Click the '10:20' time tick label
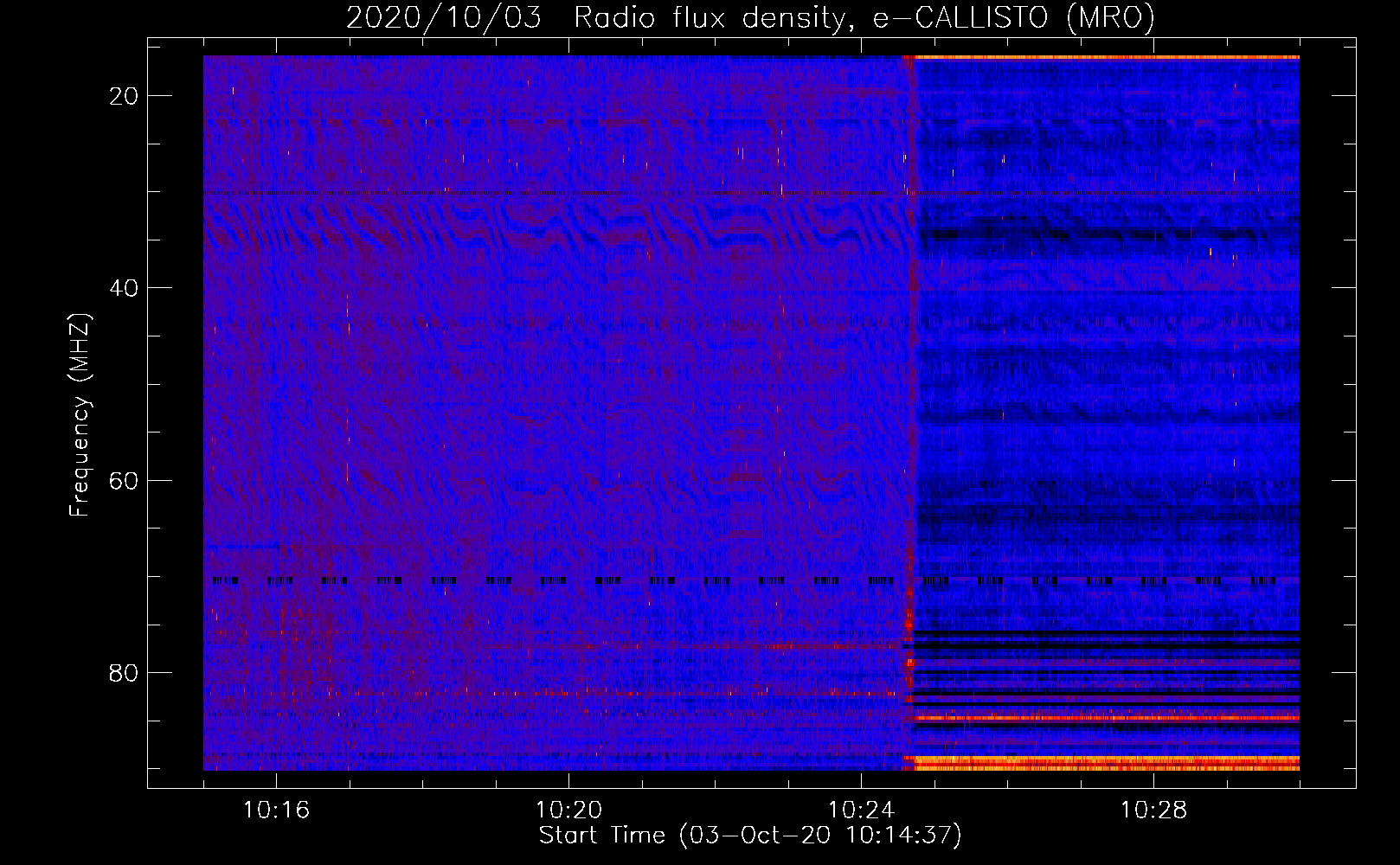 [x=568, y=811]
